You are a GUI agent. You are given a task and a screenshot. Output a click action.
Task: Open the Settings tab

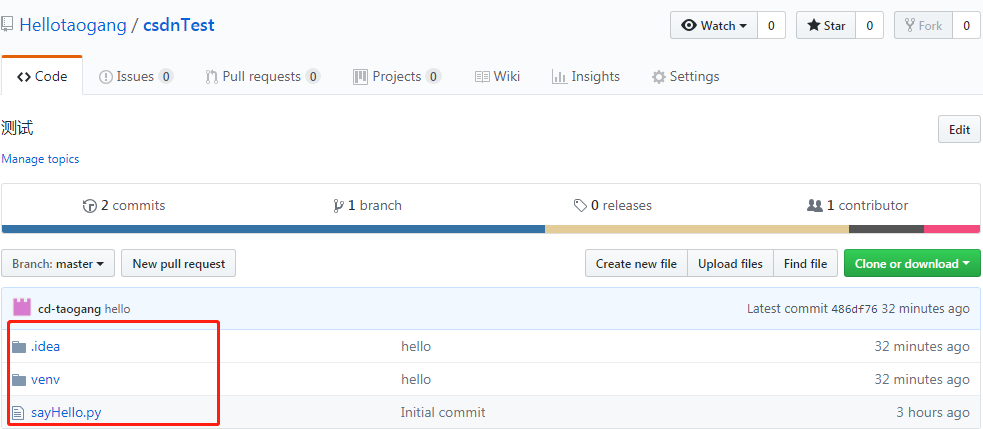(x=685, y=77)
